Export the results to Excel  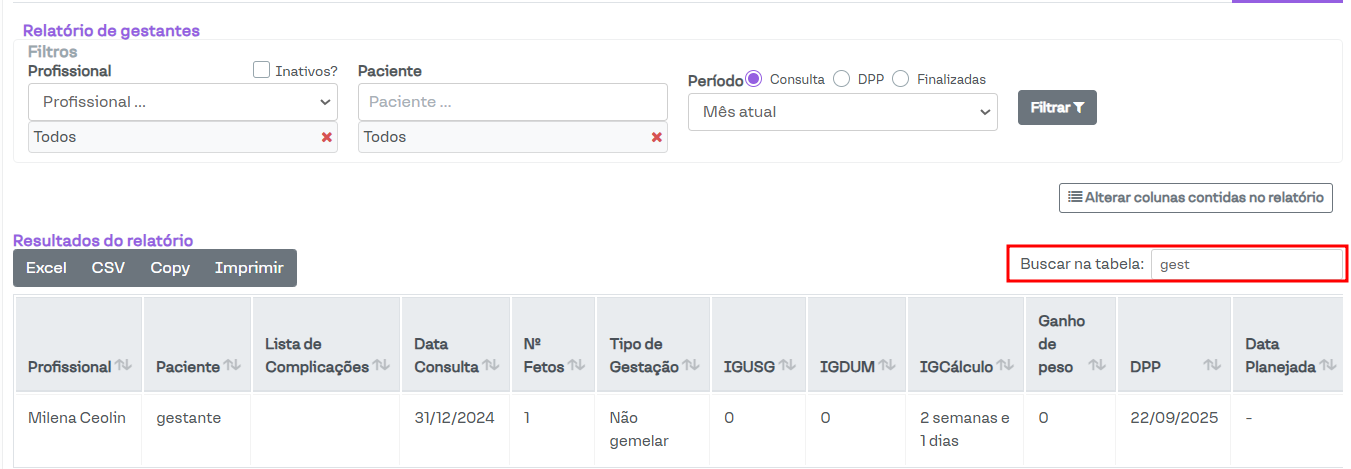coord(46,268)
